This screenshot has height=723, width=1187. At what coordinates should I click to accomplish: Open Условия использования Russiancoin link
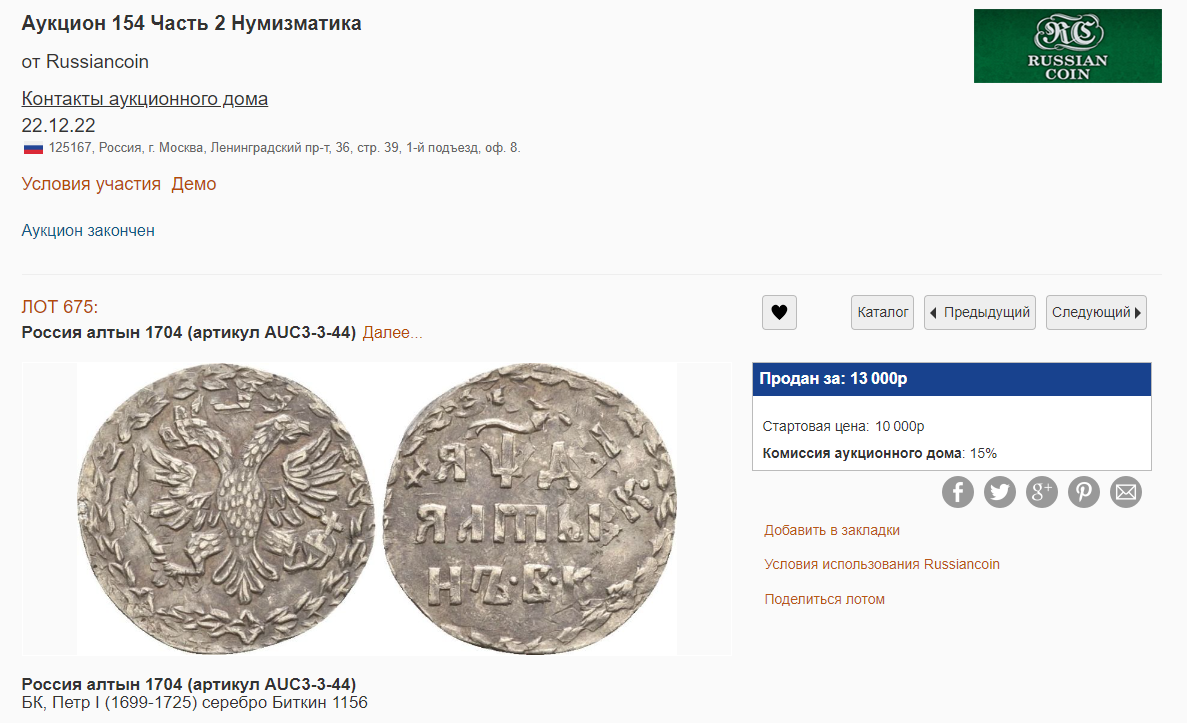coord(882,564)
